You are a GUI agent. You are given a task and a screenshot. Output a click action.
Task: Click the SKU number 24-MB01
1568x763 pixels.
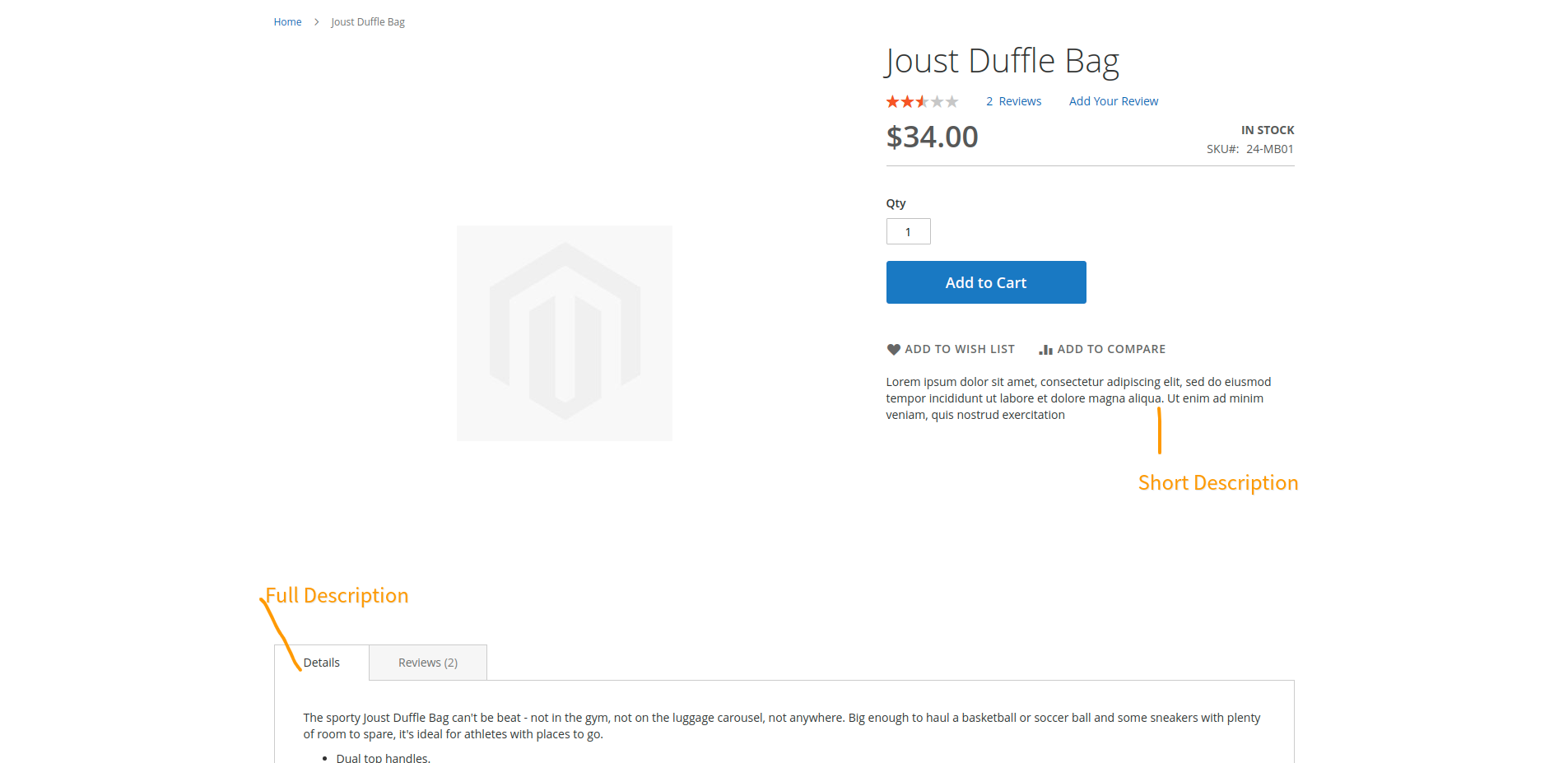(x=1269, y=149)
